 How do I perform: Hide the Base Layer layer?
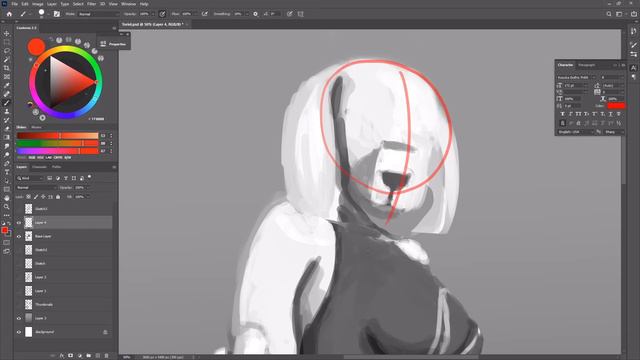[x=19, y=236]
